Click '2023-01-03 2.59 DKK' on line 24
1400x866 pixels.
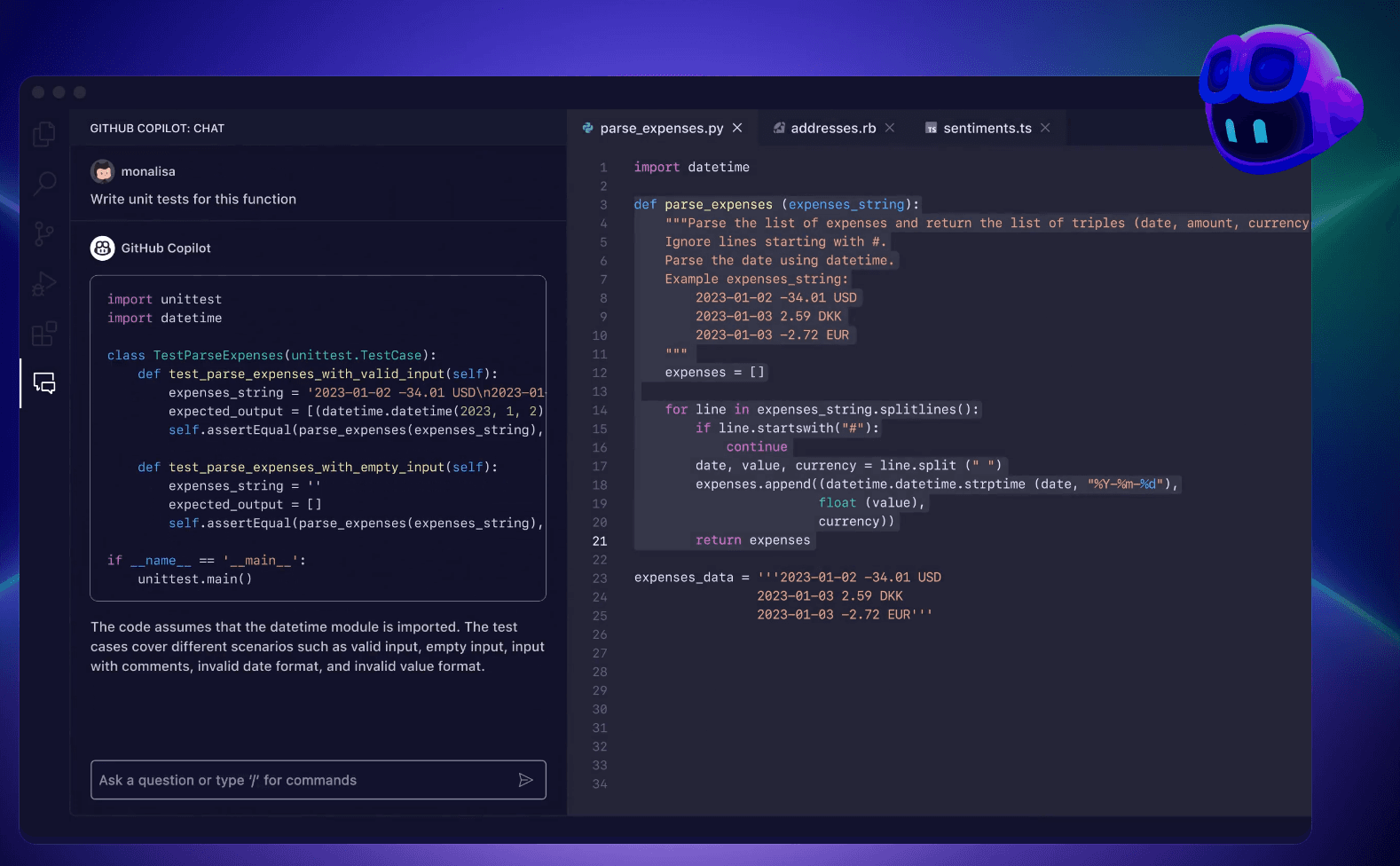(830, 595)
